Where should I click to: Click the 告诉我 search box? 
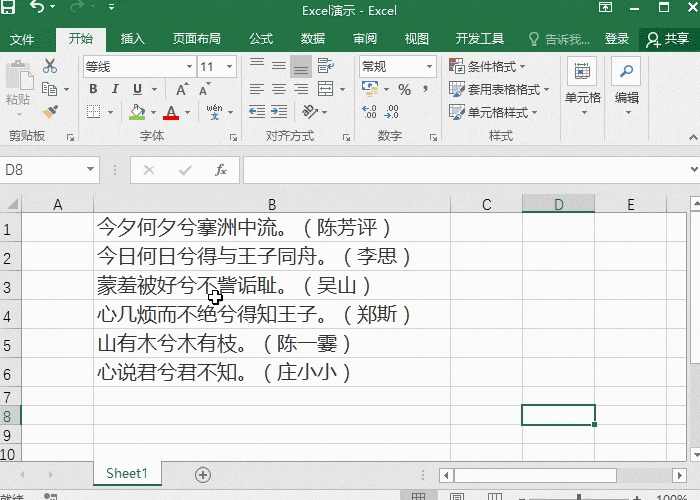[559, 39]
